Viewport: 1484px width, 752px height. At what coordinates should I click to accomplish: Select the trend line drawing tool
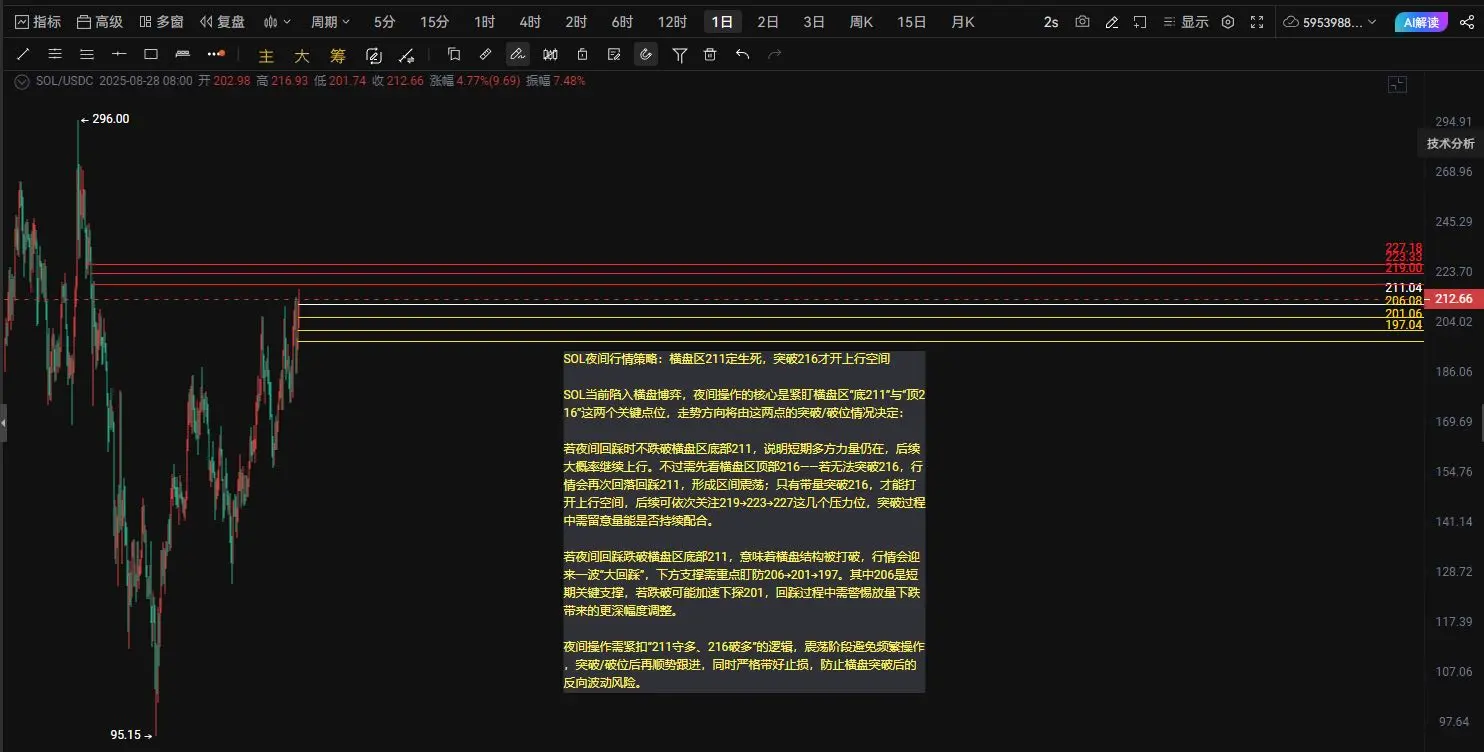coord(23,55)
